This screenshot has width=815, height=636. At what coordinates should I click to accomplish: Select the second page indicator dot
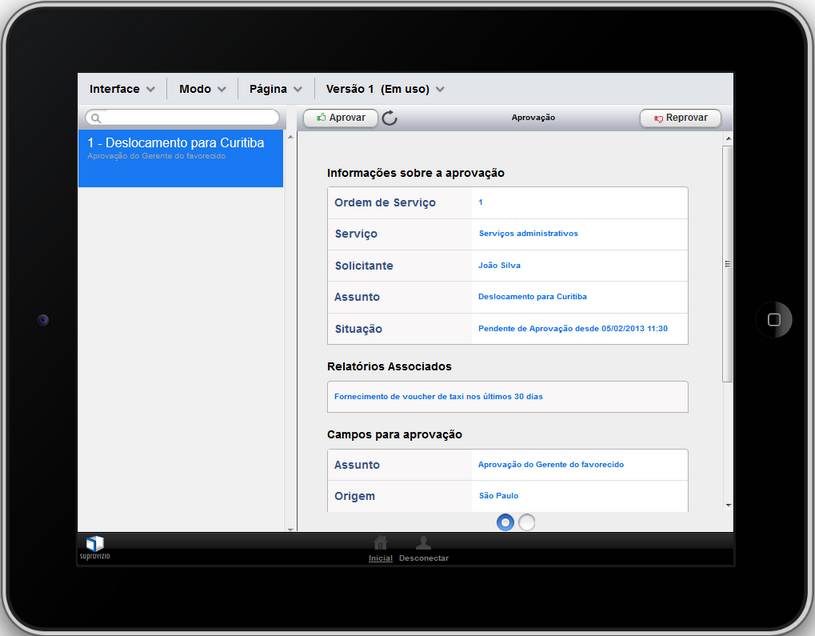pyautogui.click(x=527, y=522)
